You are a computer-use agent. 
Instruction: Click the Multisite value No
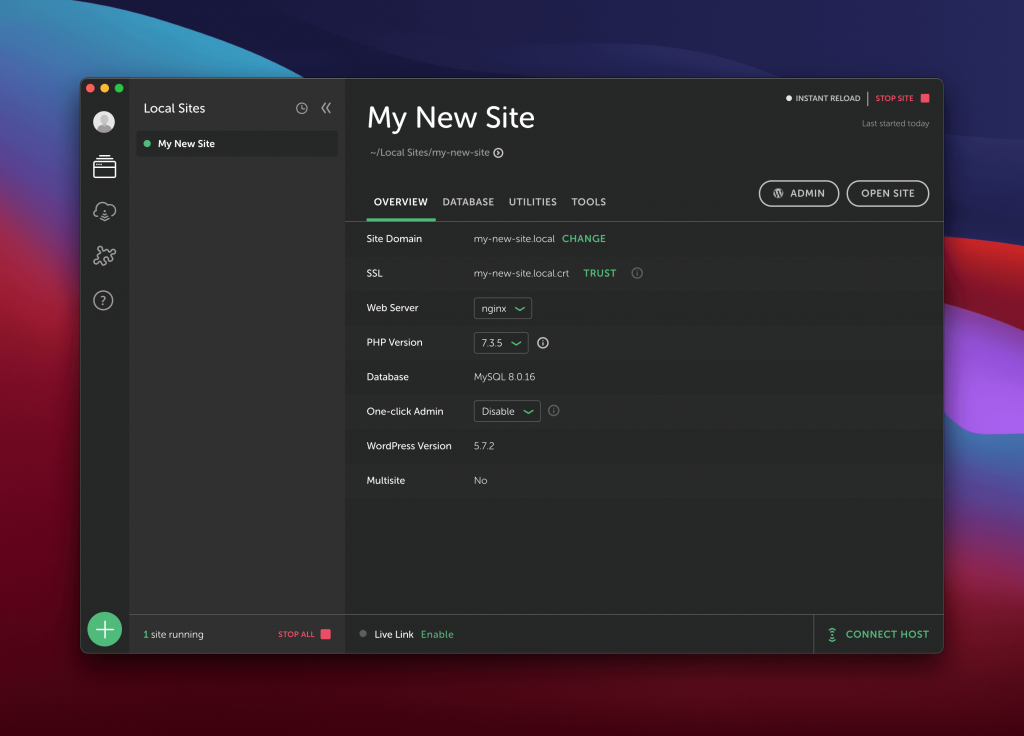coord(481,481)
